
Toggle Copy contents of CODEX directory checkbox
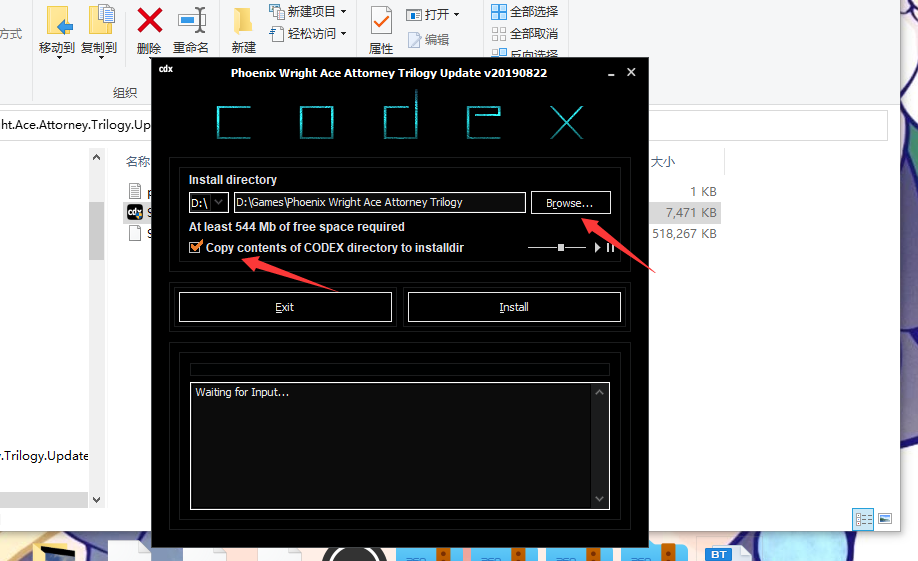[x=196, y=247]
